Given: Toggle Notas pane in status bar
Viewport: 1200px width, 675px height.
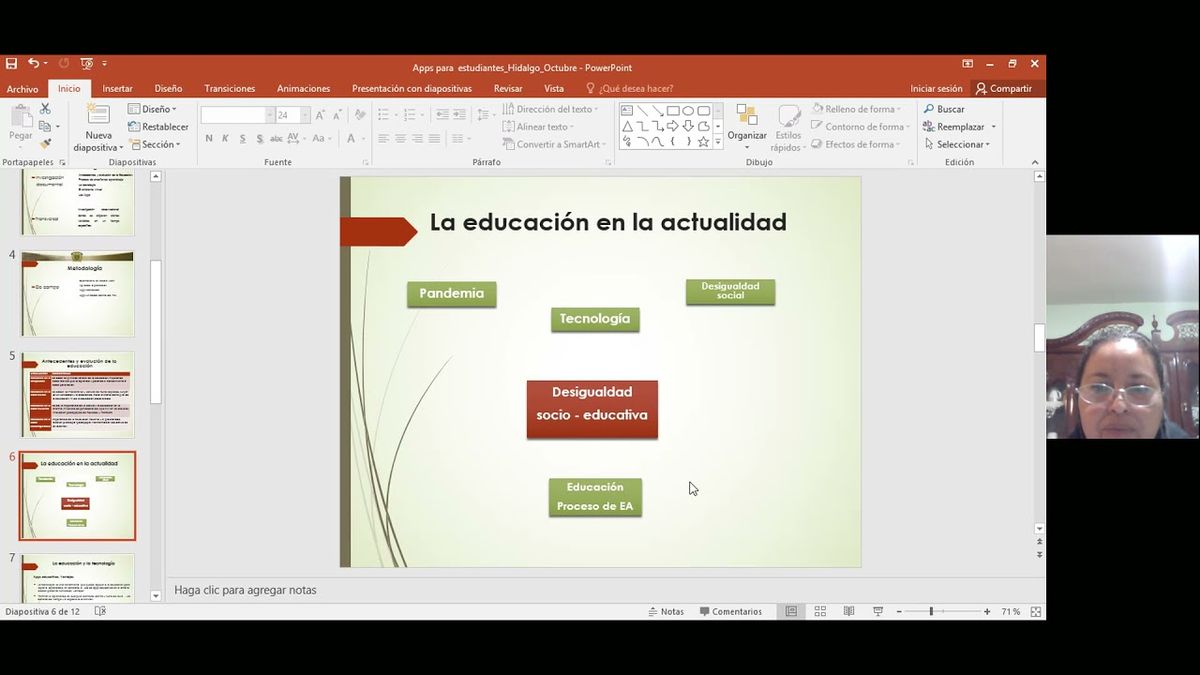Looking at the screenshot, I should (x=665, y=611).
